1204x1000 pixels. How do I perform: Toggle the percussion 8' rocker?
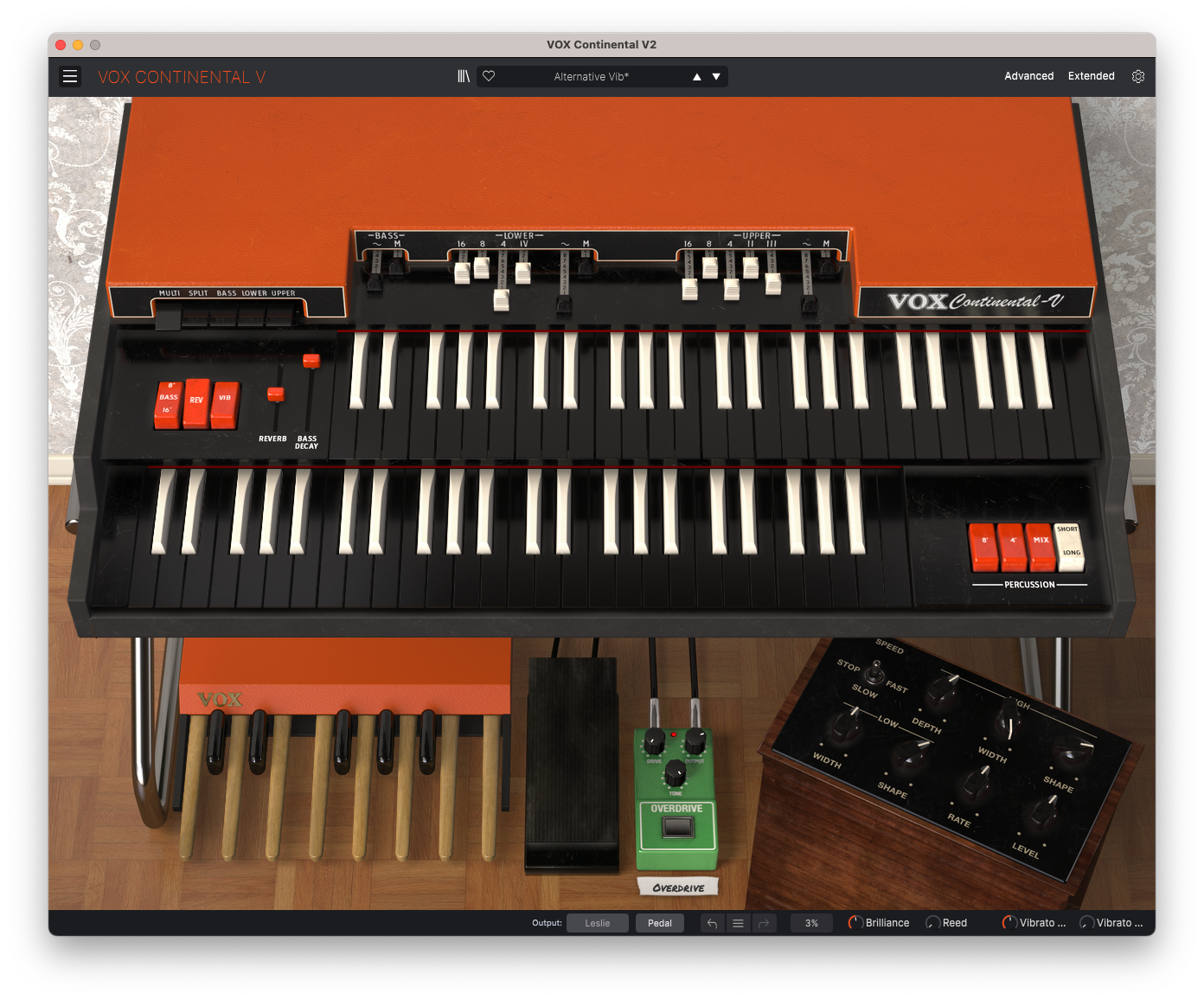click(983, 548)
